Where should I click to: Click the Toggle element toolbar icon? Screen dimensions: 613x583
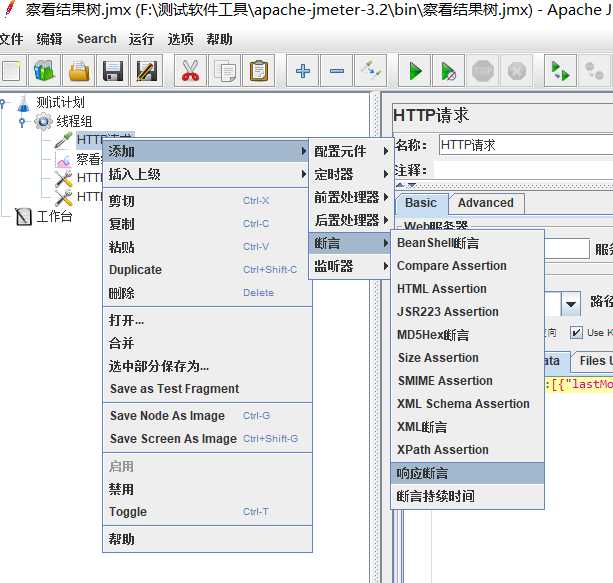(x=371, y=71)
